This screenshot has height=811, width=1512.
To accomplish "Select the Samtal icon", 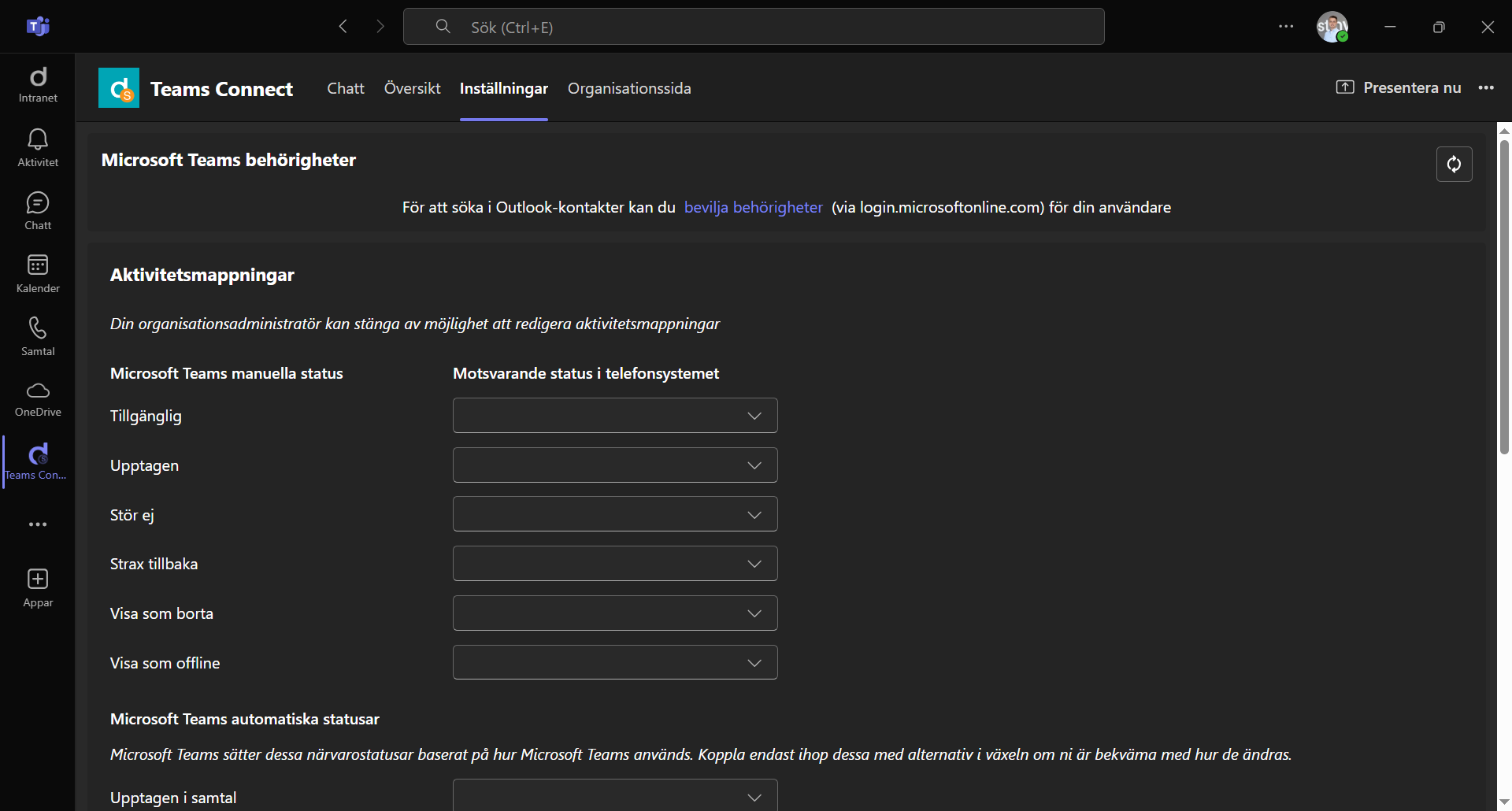I will [x=37, y=336].
